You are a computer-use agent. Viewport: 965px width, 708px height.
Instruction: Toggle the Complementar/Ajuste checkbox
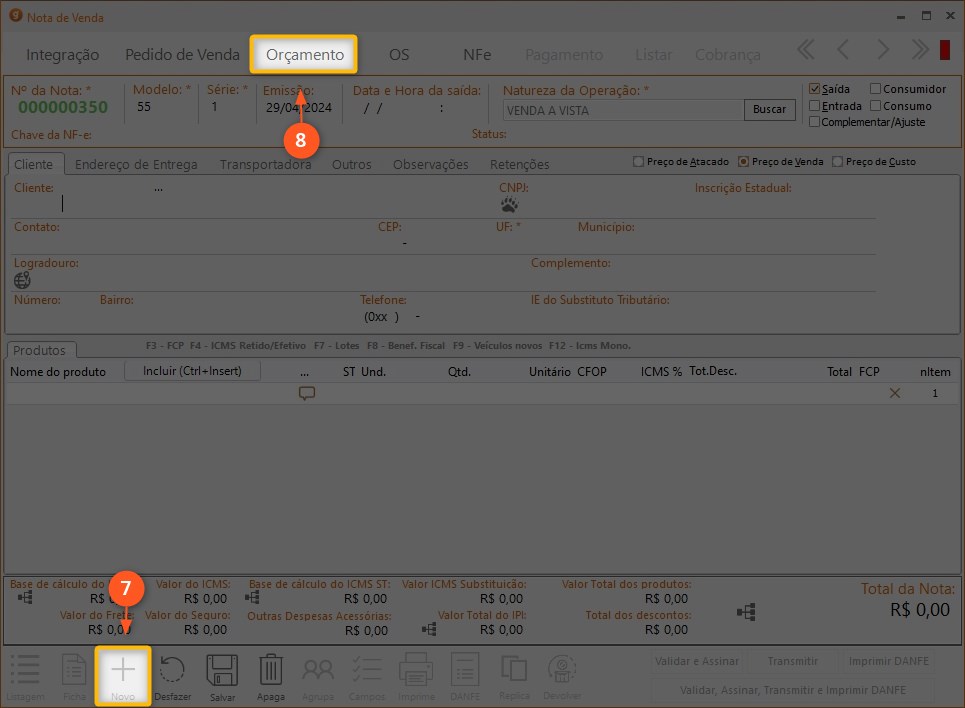click(815, 122)
